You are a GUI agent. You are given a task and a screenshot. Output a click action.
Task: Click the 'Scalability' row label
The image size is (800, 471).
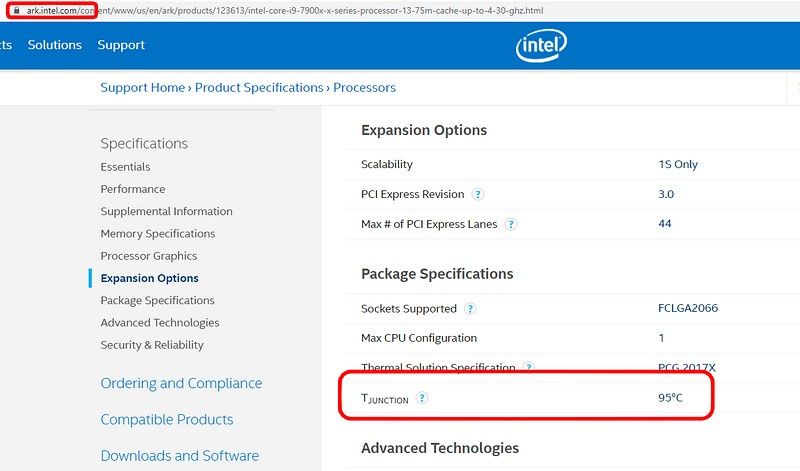(x=387, y=164)
